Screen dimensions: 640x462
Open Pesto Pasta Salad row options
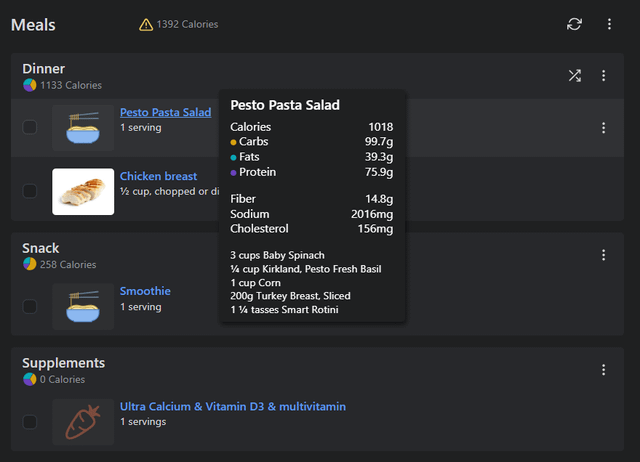coord(603,128)
